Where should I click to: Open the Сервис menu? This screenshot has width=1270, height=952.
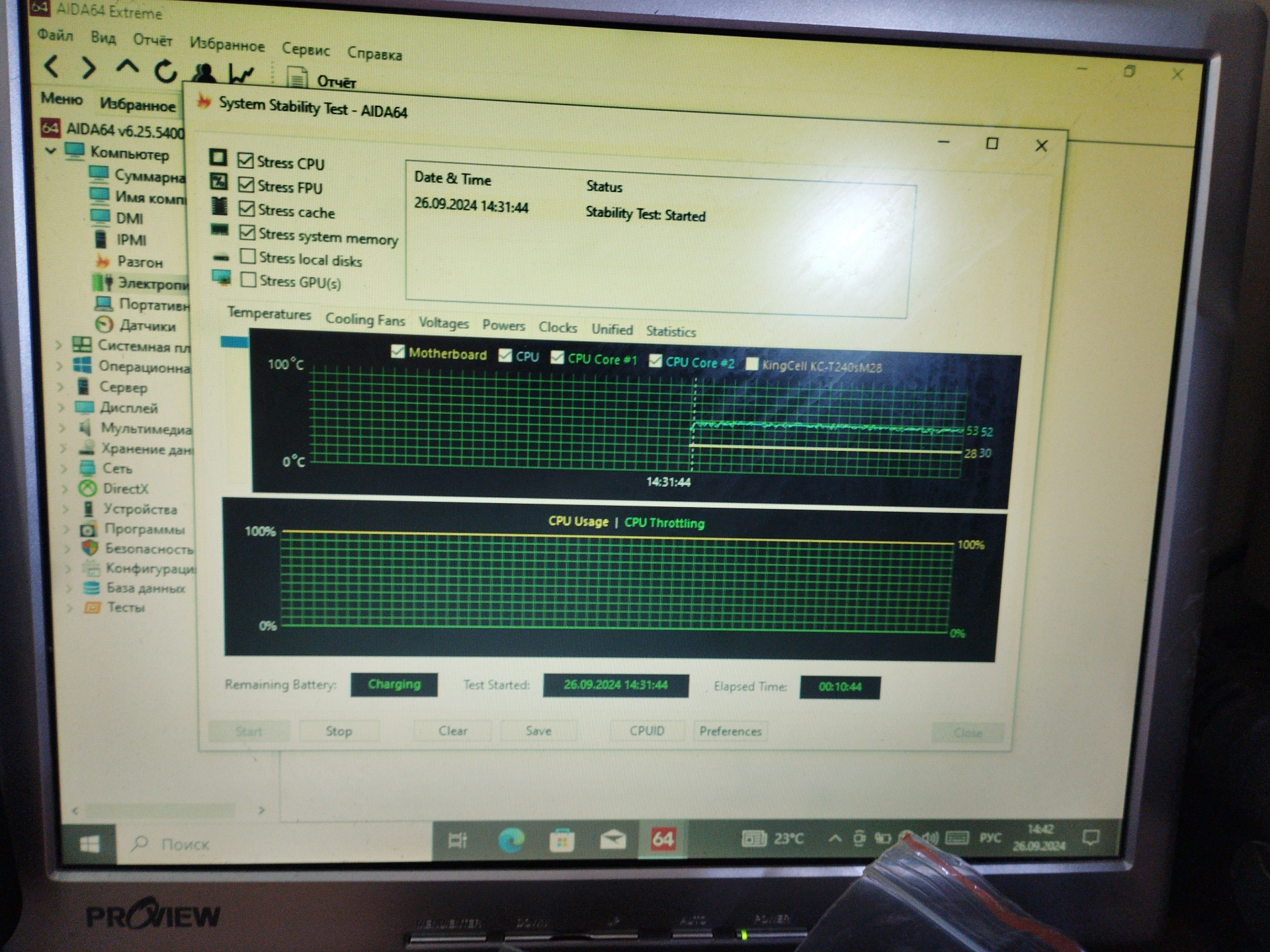pos(306,49)
